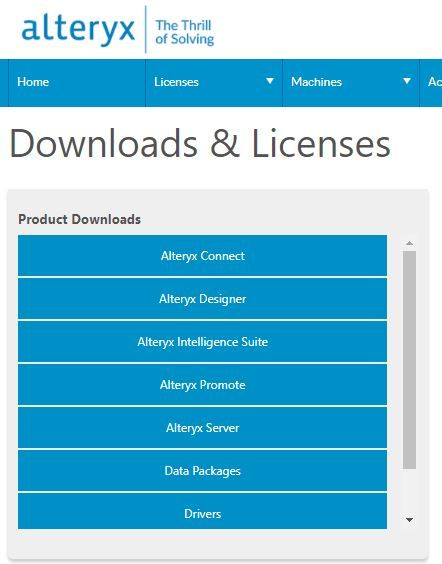Expand the Licenses dropdown arrow
Viewport: 442px width, 564px height.
pyautogui.click(x=270, y=81)
